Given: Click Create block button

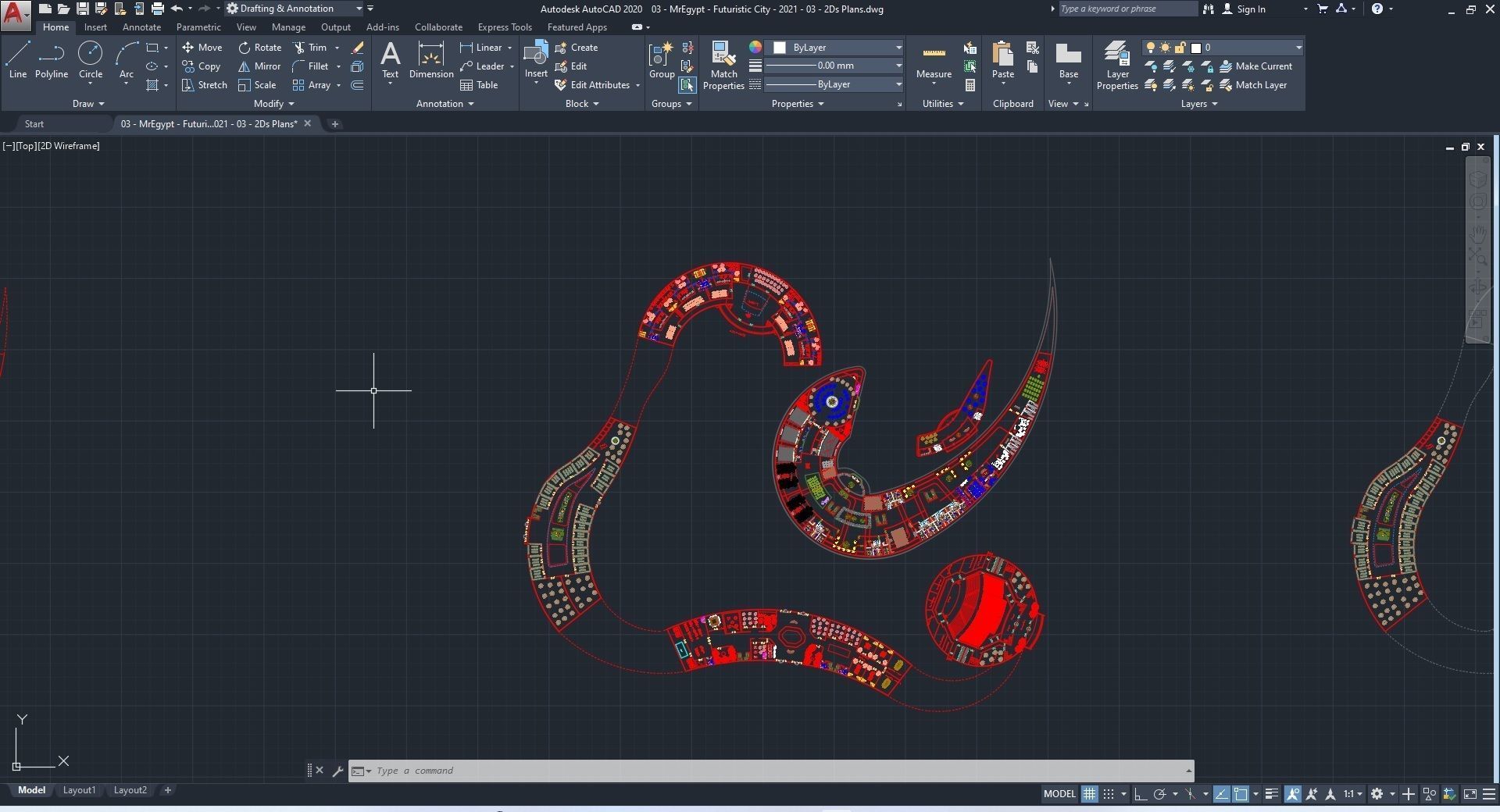Looking at the screenshot, I should point(577,48).
